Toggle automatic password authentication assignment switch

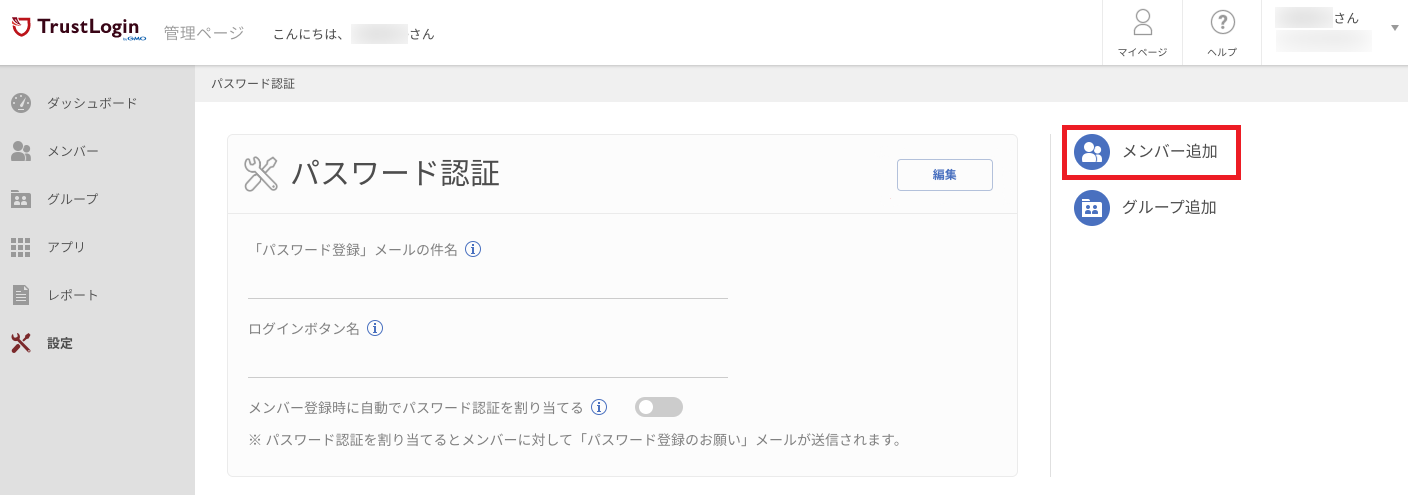pyautogui.click(x=659, y=407)
